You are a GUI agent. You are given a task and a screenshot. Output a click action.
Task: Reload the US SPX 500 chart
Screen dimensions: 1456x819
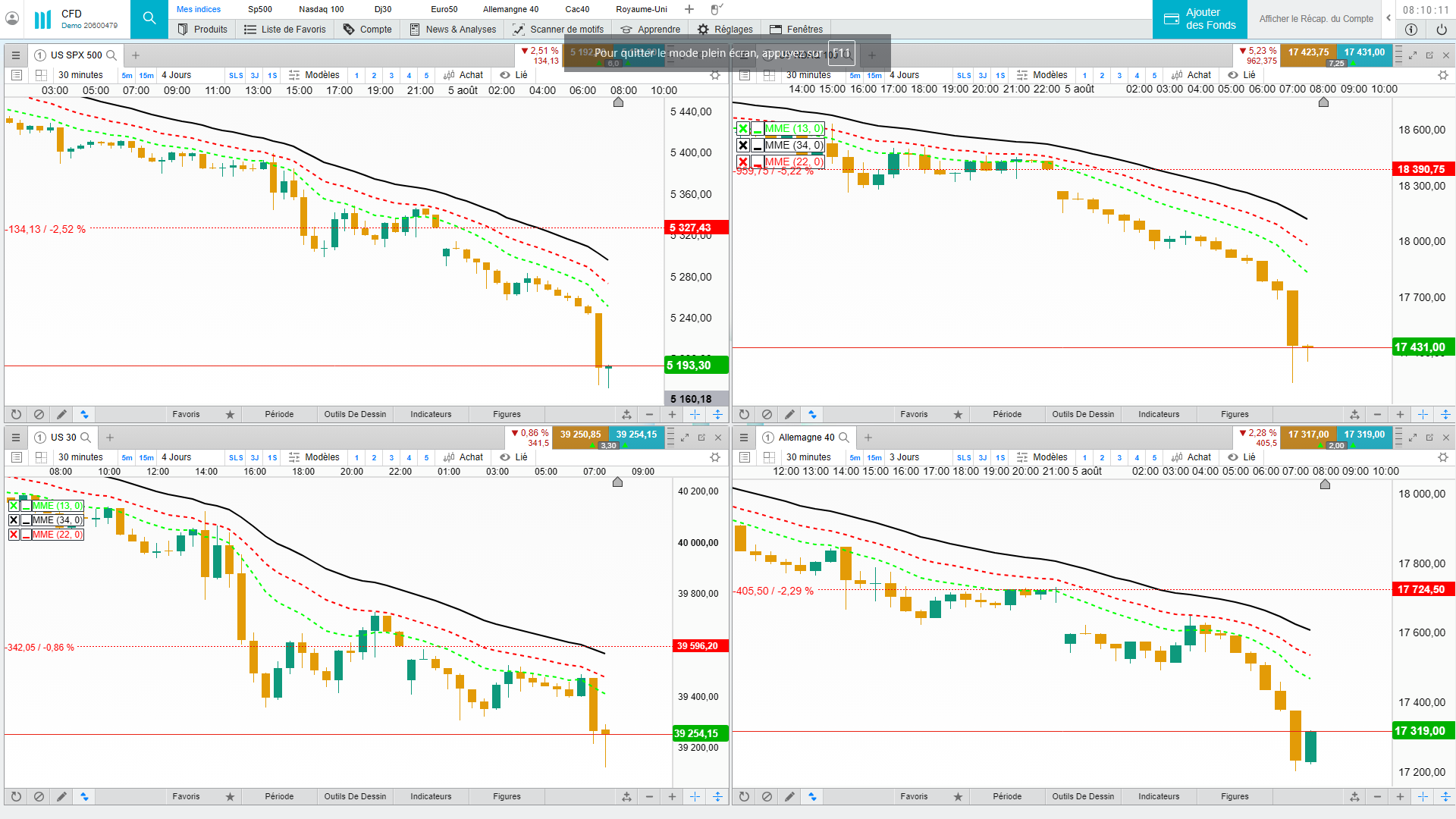pos(16,415)
